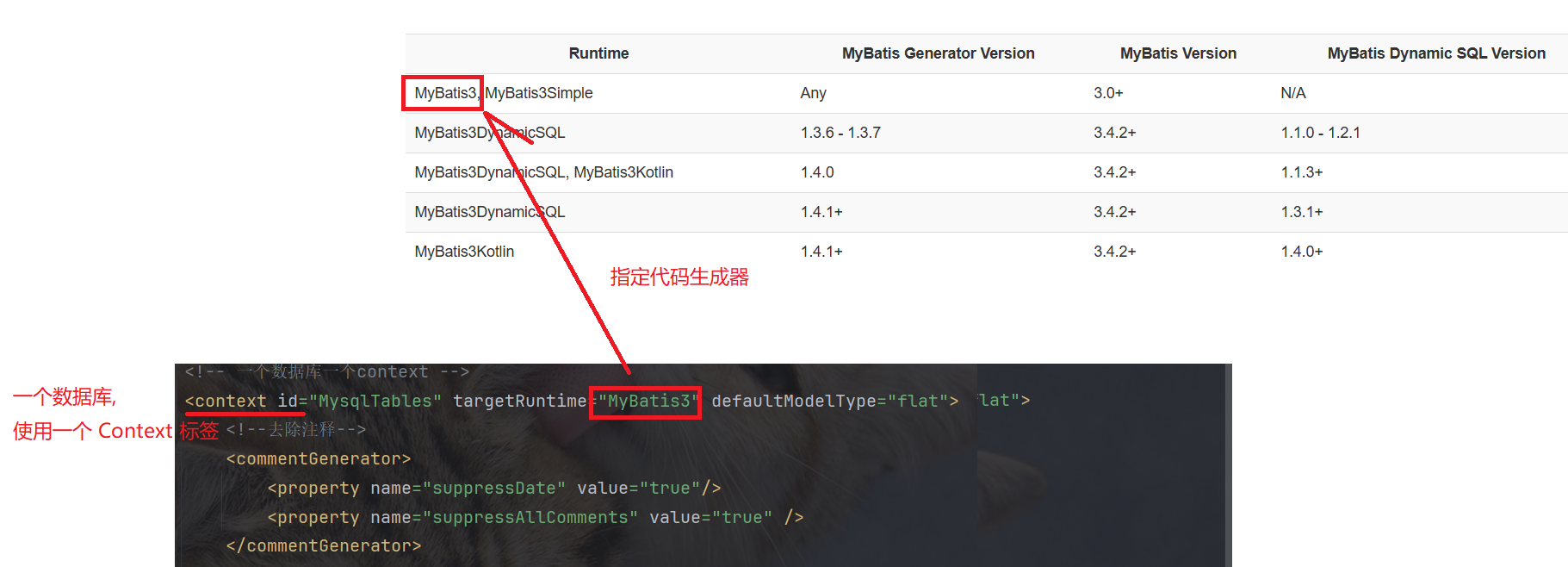Click 3.4.2+ in the 1.4.0 generator row

tap(1115, 172)
